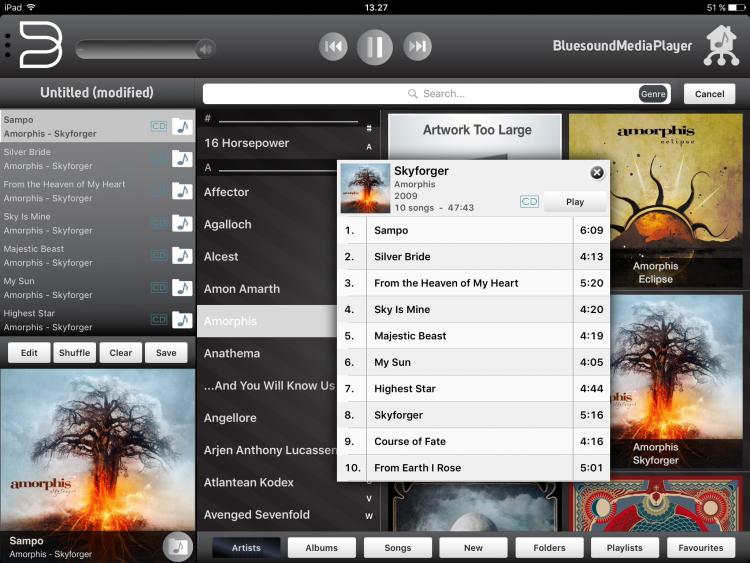Open Amorphis Skyforger album cover in grid
Viewport: 750px width, 563px height.
pyautogui.click(x=677, y=381)
